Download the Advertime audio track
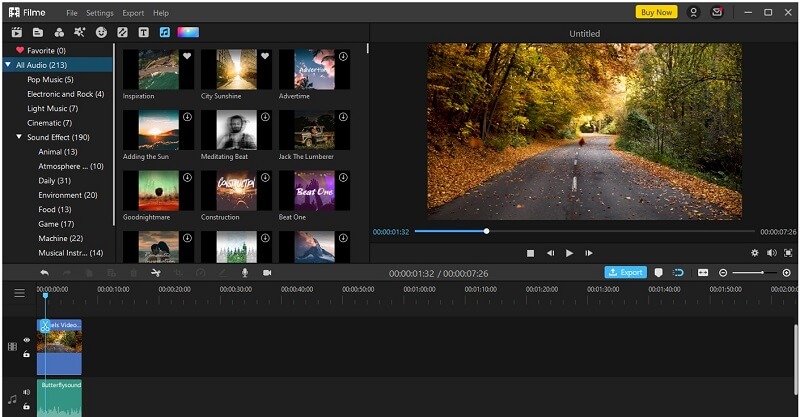This screenshot has width=800, height=417. (x=343, y=56)
